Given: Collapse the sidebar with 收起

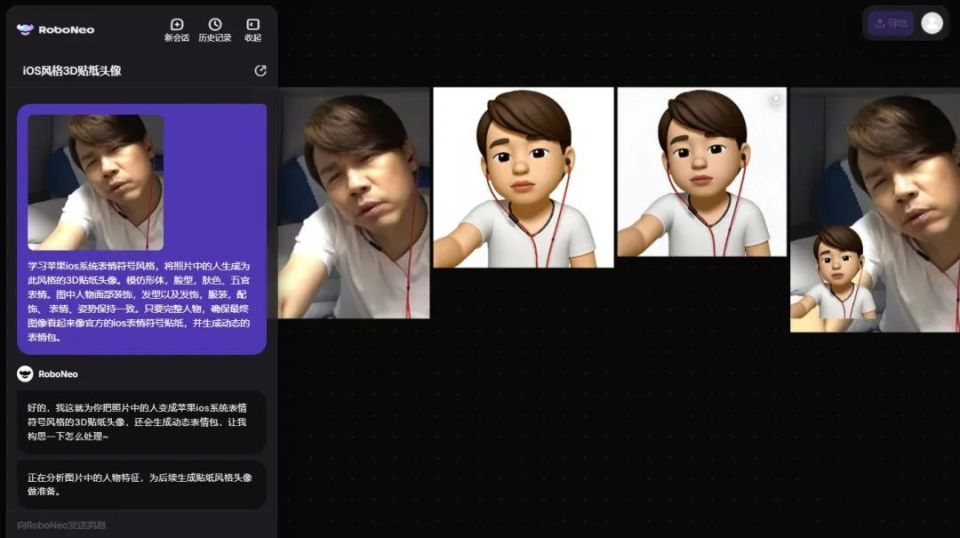Looking at the screenshot, I should coord(253,29).
